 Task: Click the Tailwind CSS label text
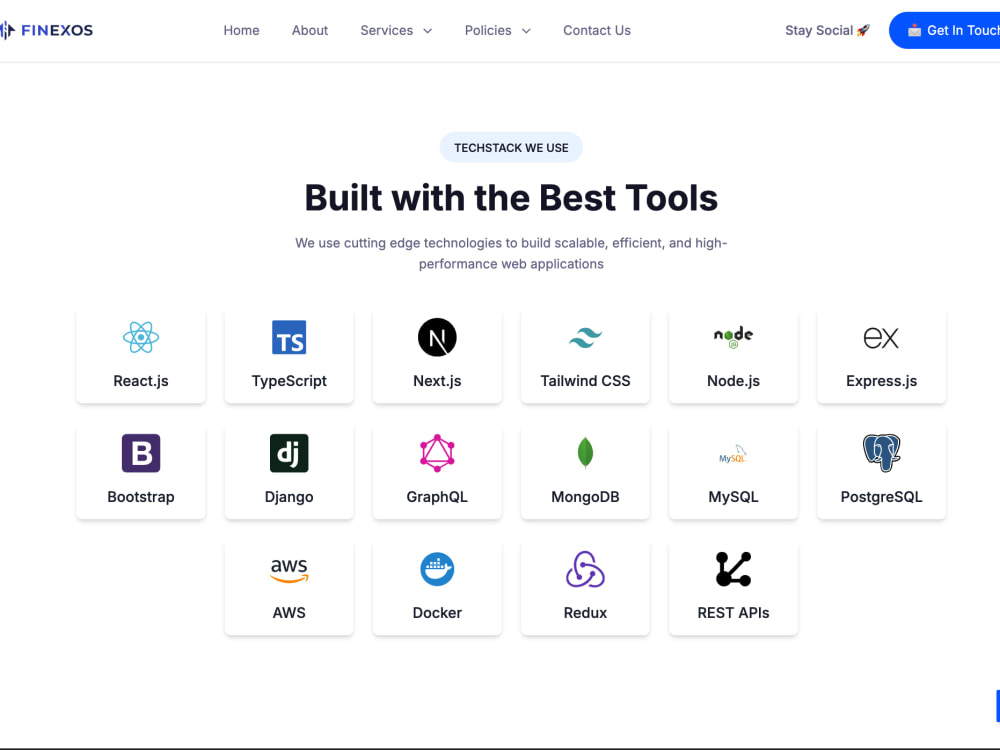pyautogui.click(x=585, y=381)
